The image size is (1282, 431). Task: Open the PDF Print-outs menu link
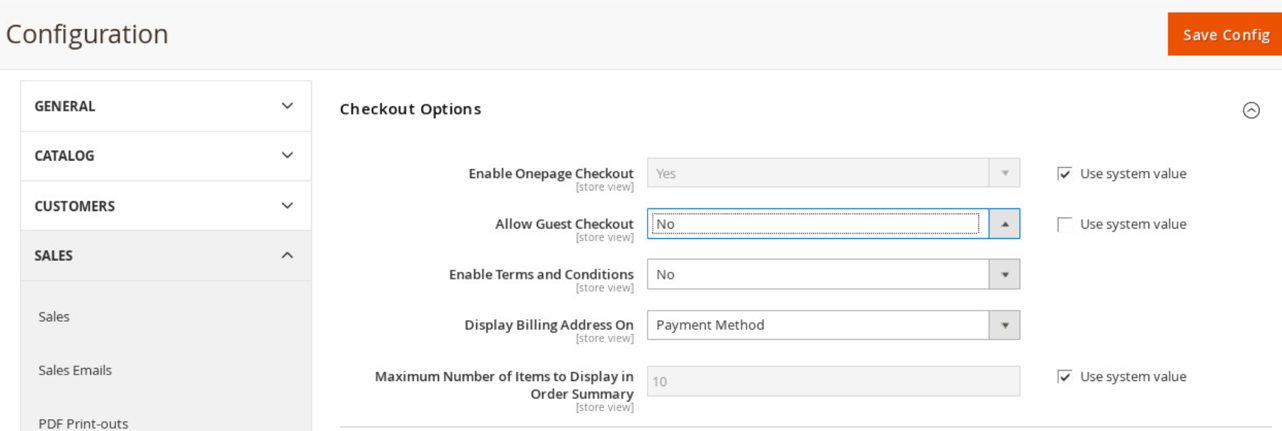[83, 423]
